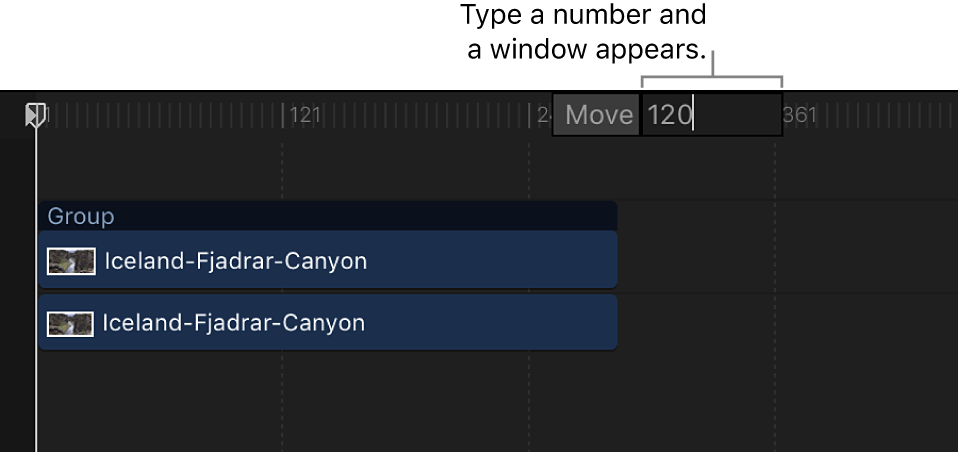Click the second Iceland-Fjadrar-Canyon clip thumbnail
This screenshot has height=452, width=958.
pos(70,324)
